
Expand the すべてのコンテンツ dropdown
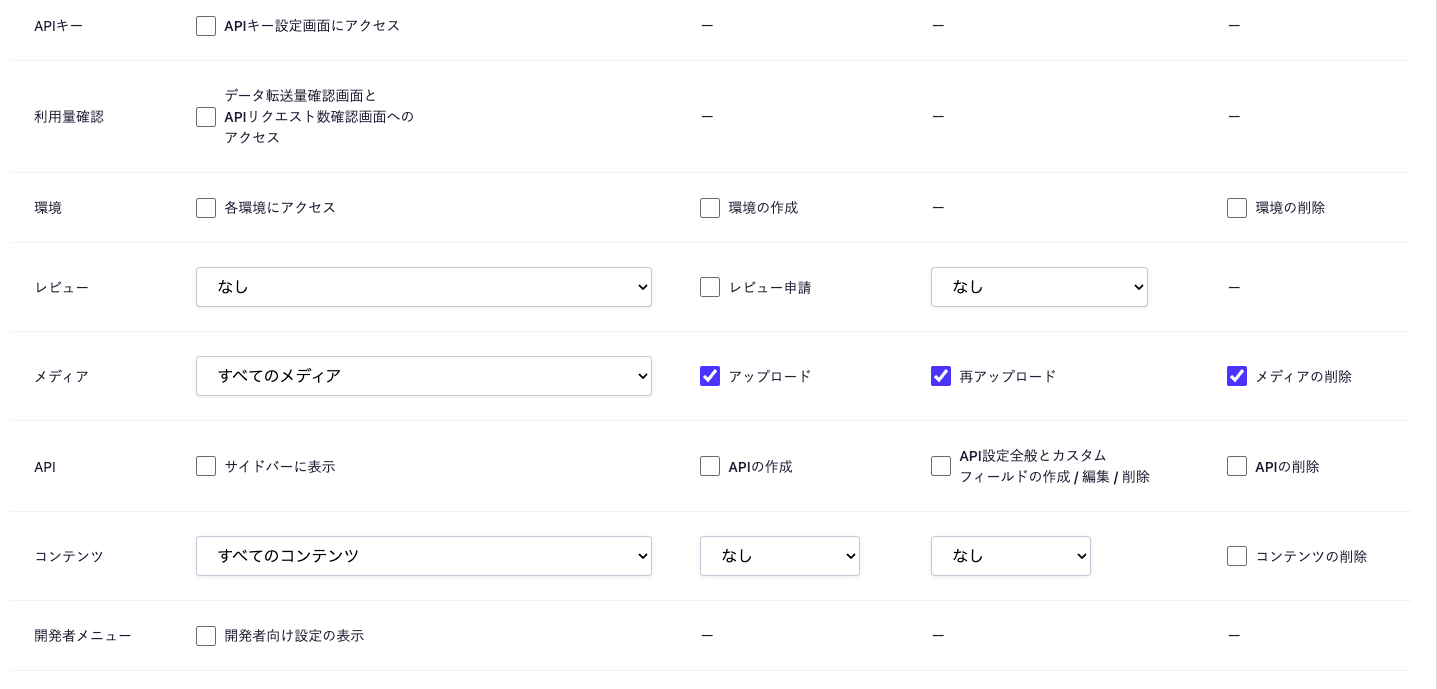coord(423,556)
